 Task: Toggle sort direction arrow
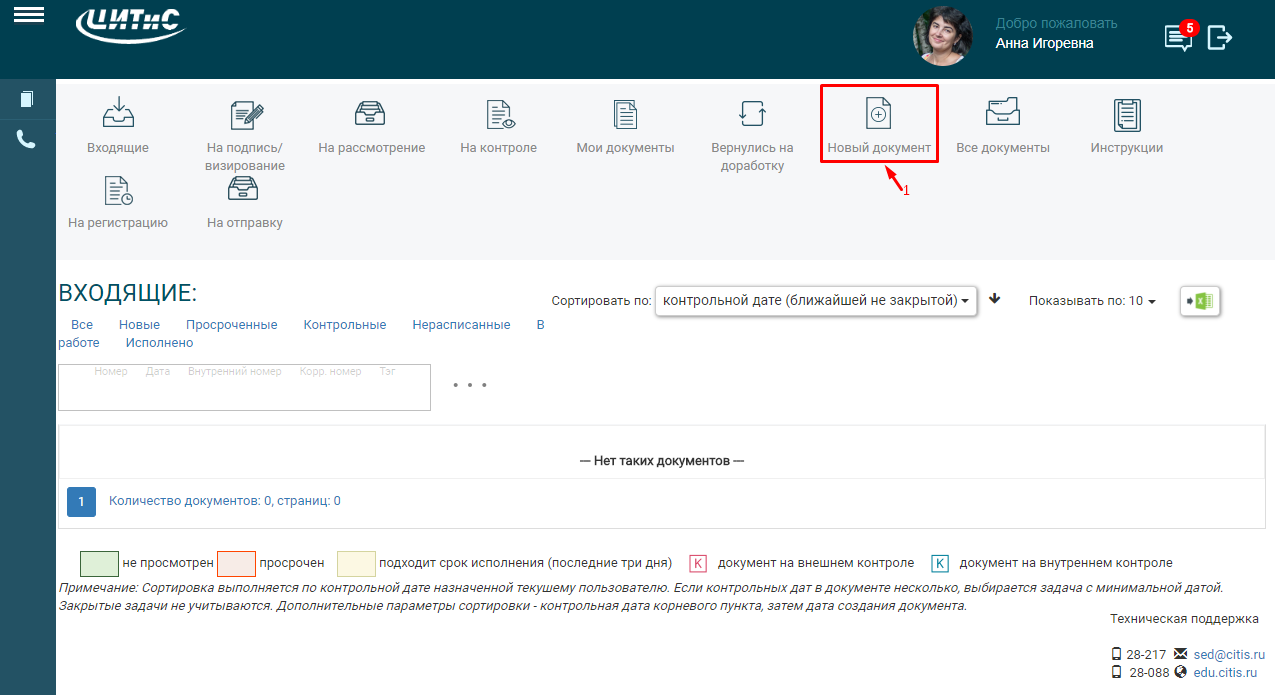pyautogui.click(x=994, y=299)
